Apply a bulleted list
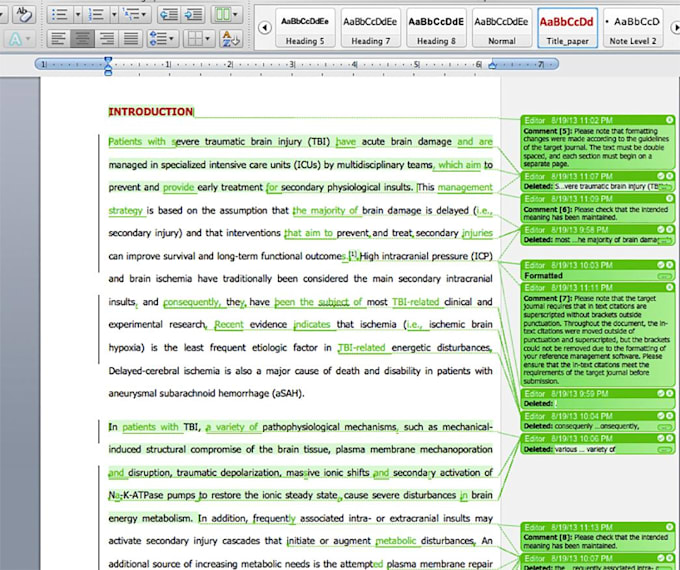The image size is (680, 570). [60, 15]
